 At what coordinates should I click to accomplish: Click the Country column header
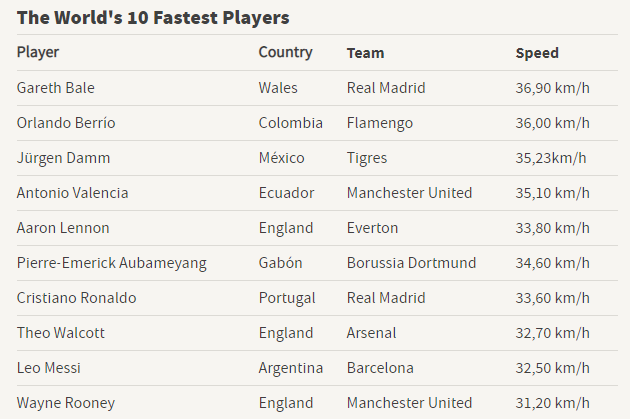coord(285,52)
